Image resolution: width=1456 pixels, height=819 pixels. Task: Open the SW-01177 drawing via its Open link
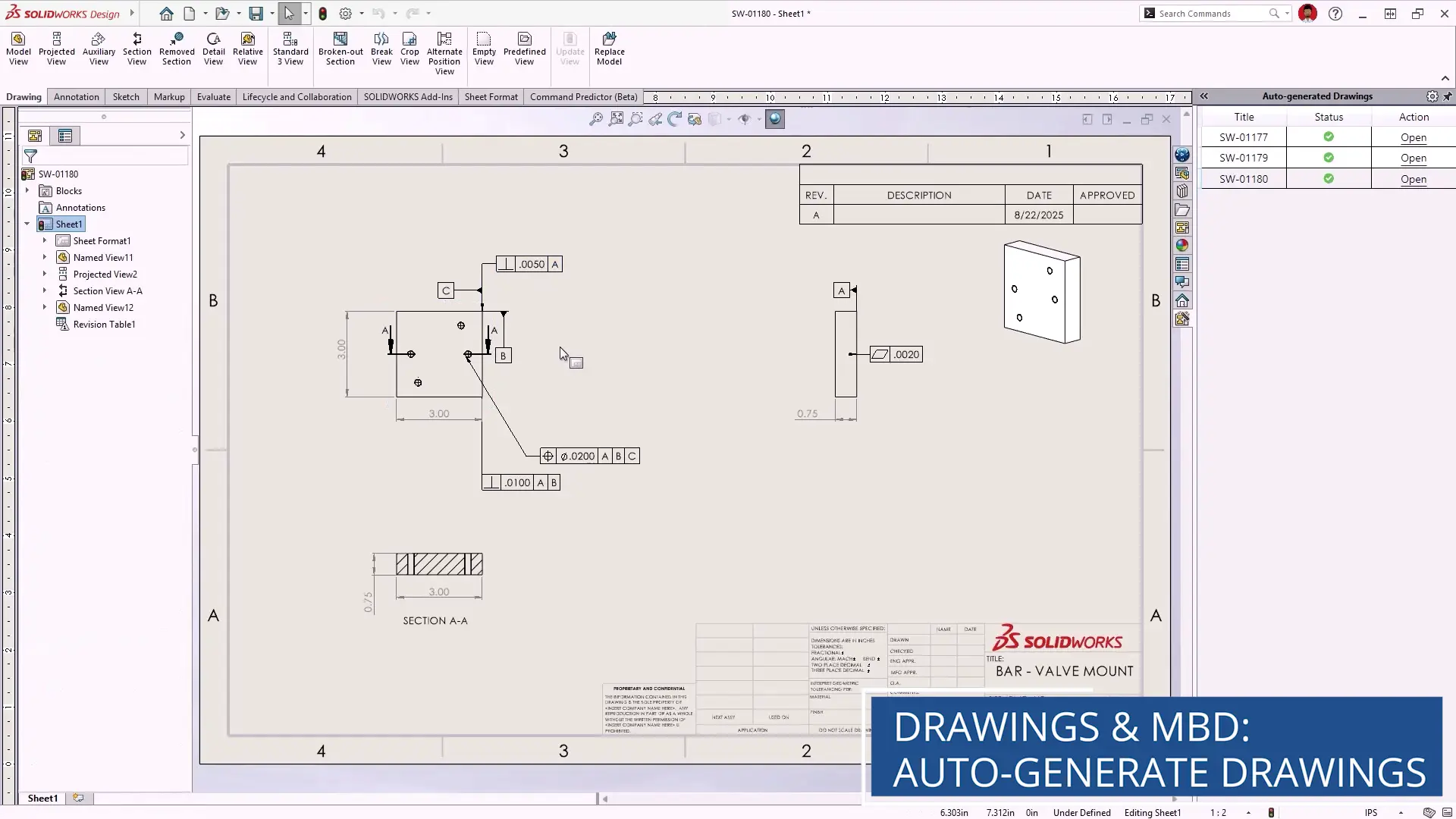click(x=1413, y=137)
